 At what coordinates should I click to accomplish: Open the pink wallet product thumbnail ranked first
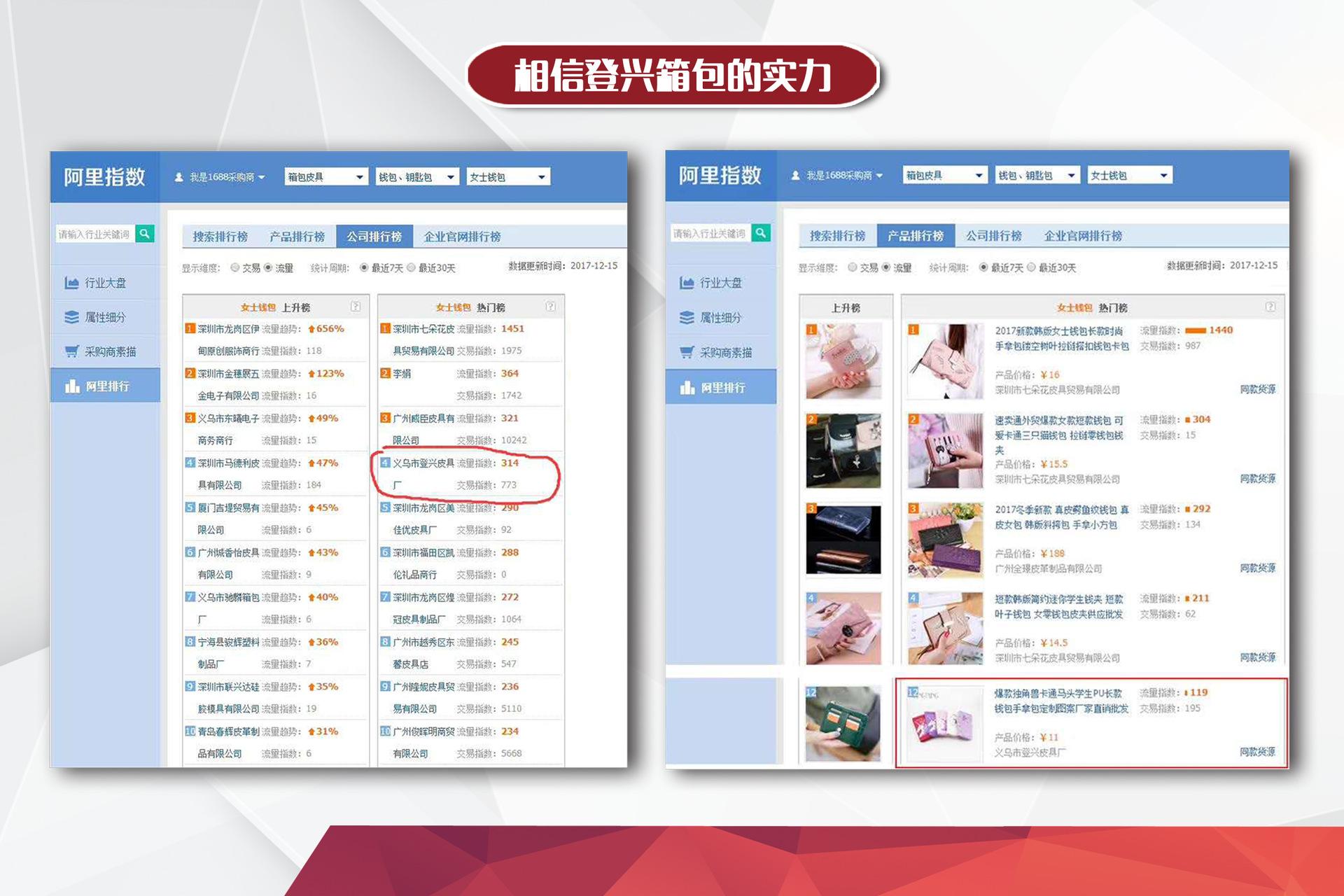tap(946, 360)
